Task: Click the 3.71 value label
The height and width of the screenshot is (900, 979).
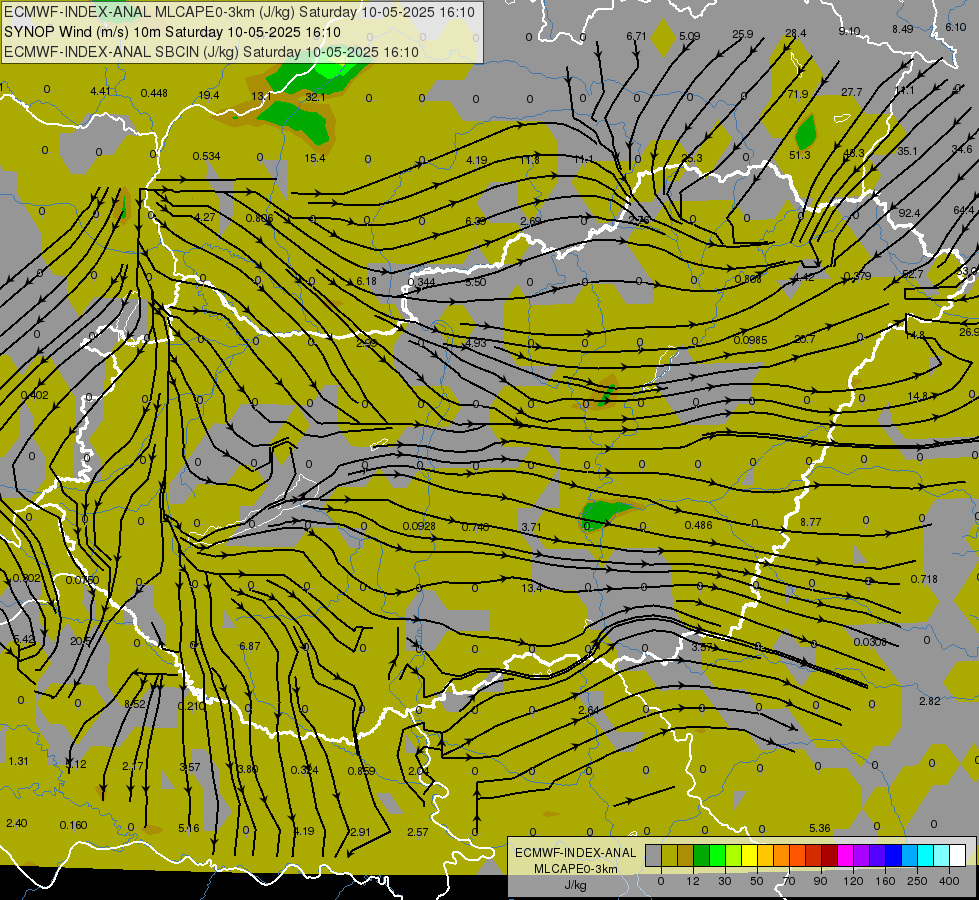Action: pos(531,527)
